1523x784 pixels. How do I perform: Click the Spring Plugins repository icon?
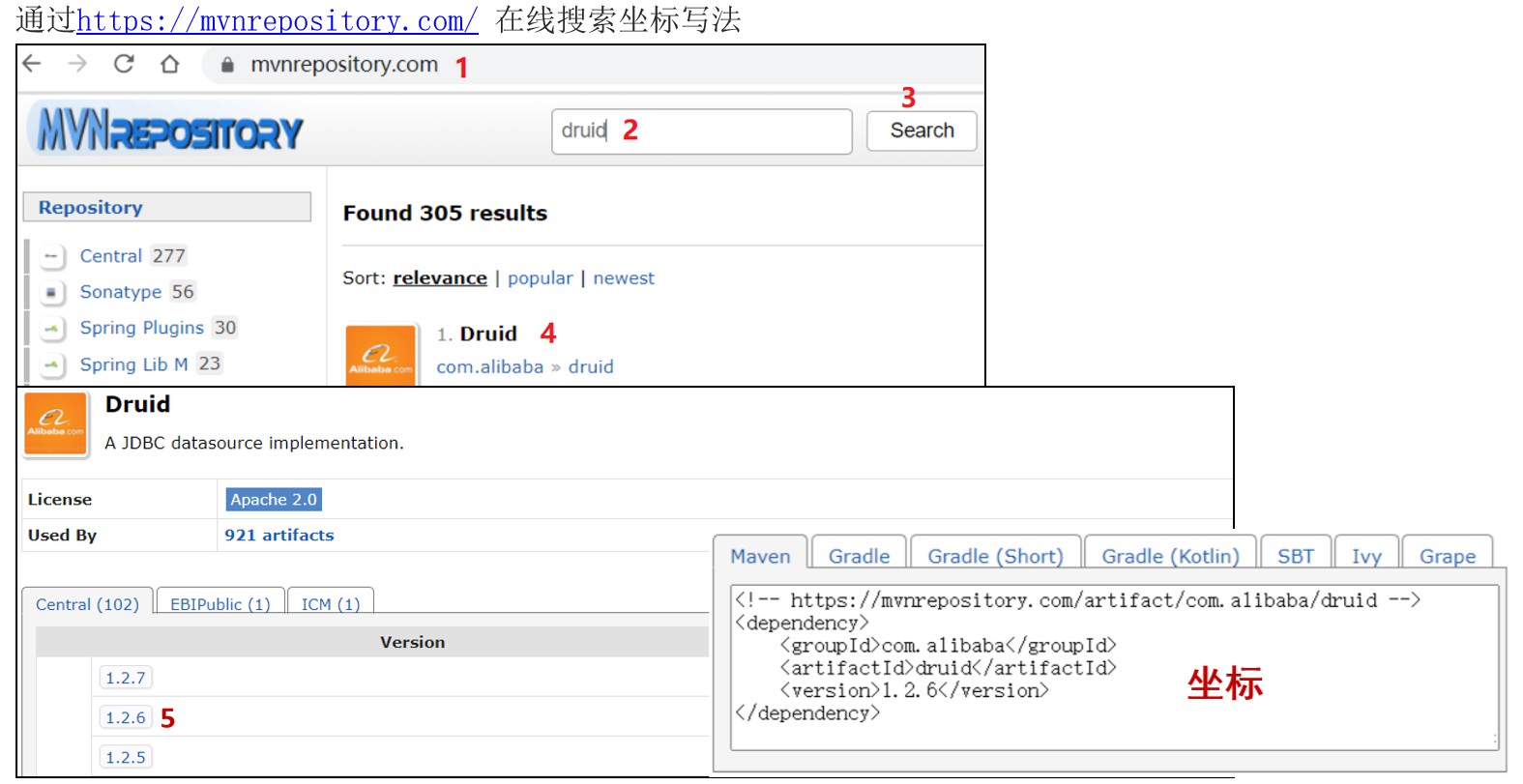(x=51, y=329)
